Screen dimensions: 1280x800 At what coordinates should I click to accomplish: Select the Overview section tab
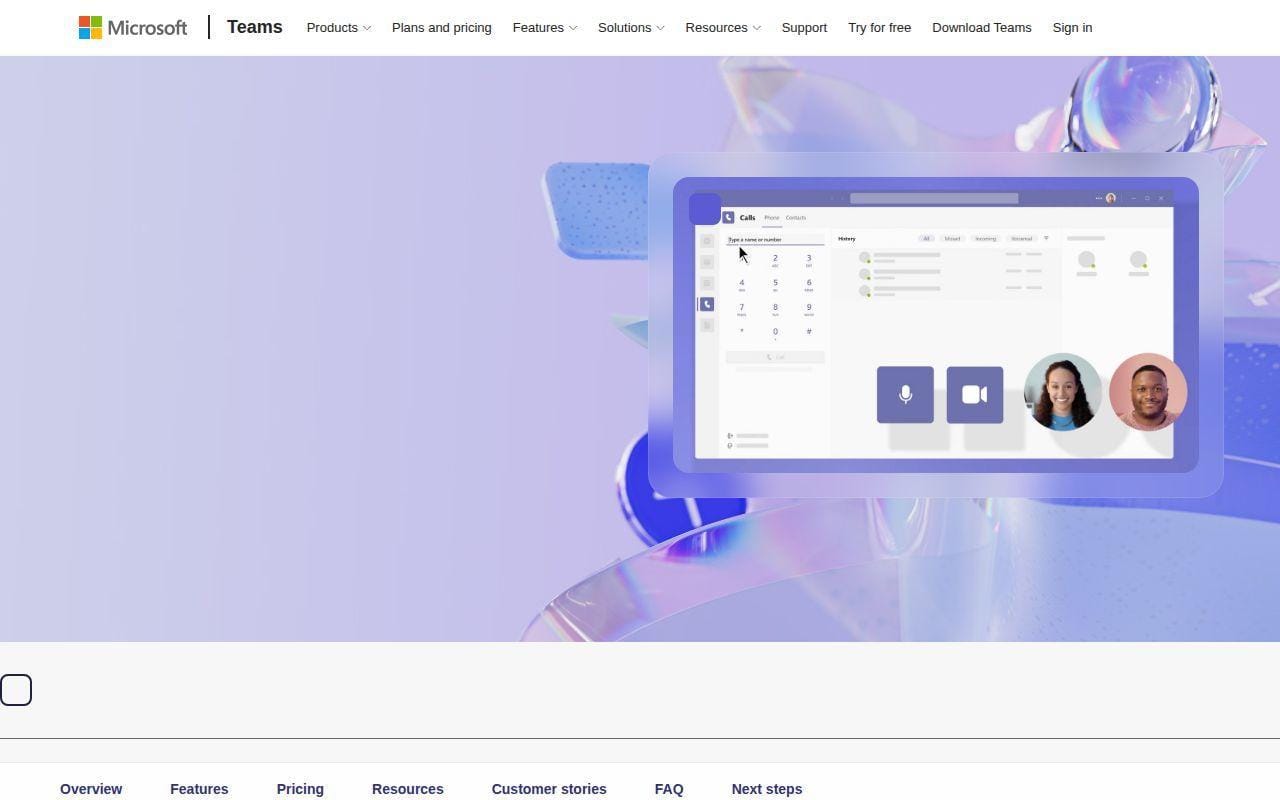91,789
